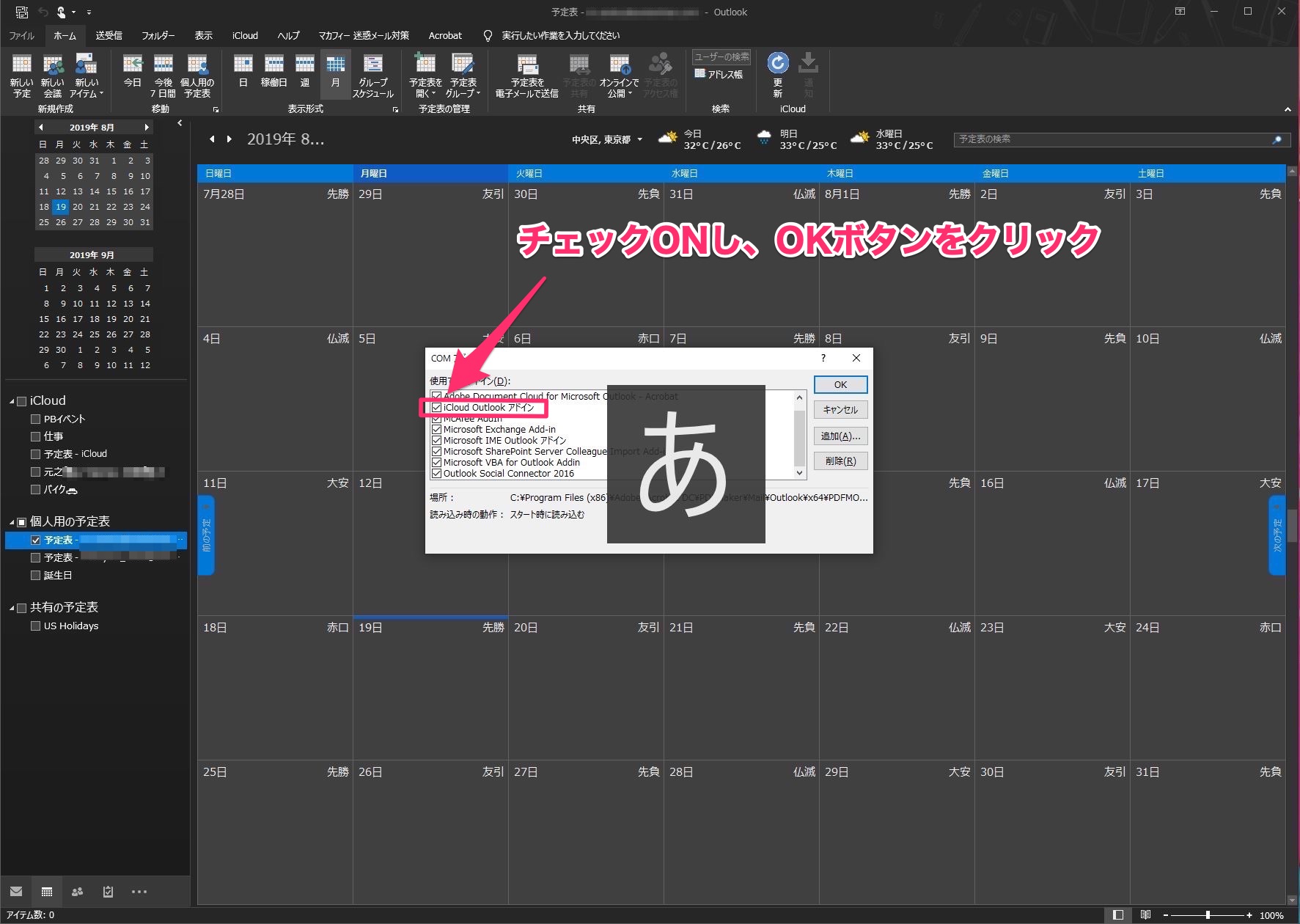The height and width of the screenshot is (924, 1300).
Task: Click the ユーザーの検索 people search box
Action: pos(721,56)
